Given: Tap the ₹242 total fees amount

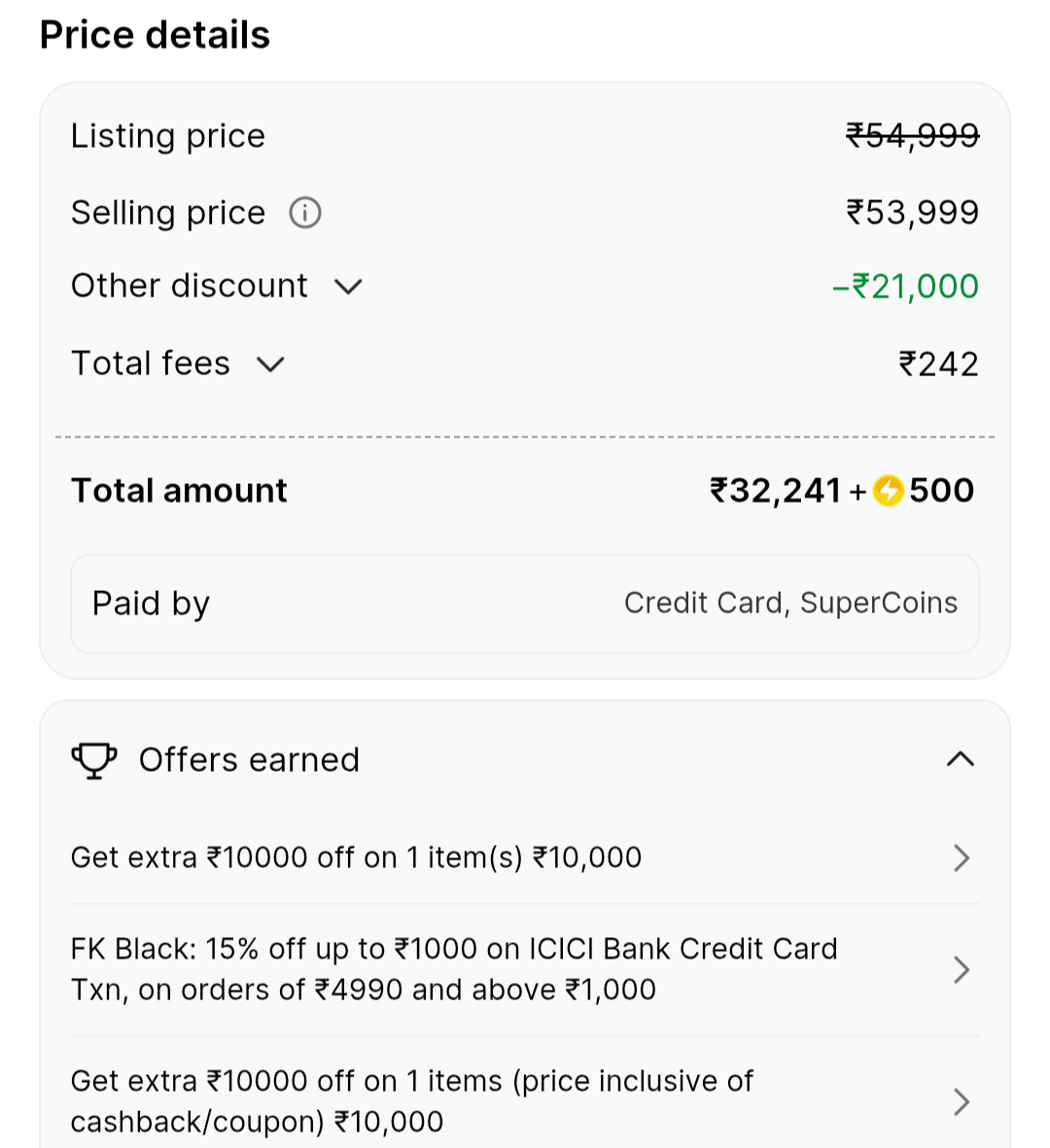Looking at the screenshot, I should point(938,365).
